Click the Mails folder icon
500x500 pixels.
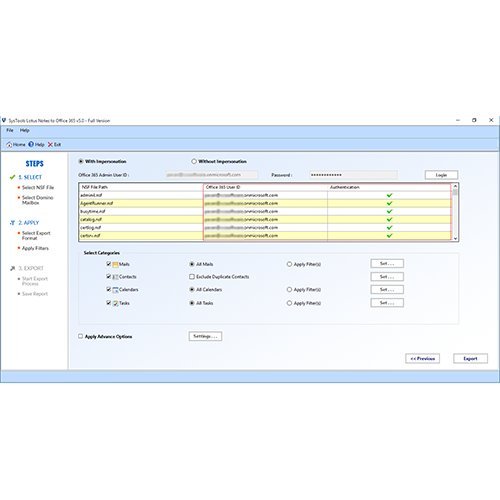click(115, 264)
